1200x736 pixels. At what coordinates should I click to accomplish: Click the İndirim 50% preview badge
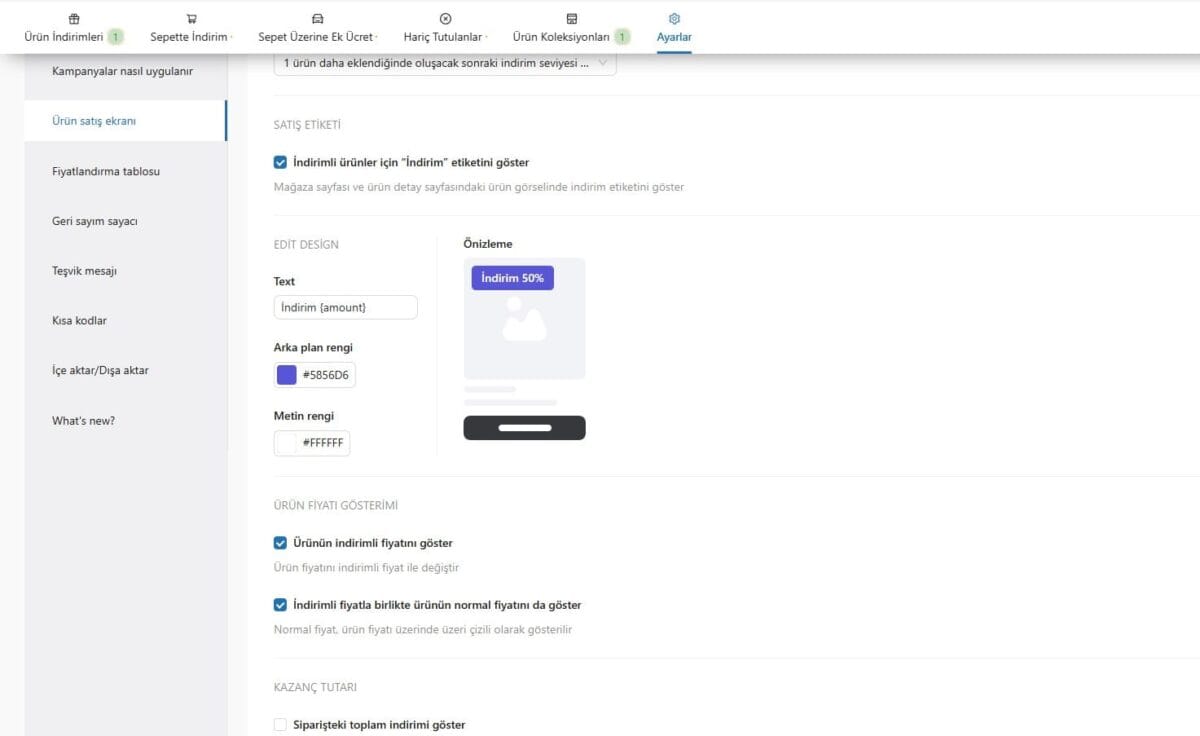pyautogui.click(x=512, y=278)
